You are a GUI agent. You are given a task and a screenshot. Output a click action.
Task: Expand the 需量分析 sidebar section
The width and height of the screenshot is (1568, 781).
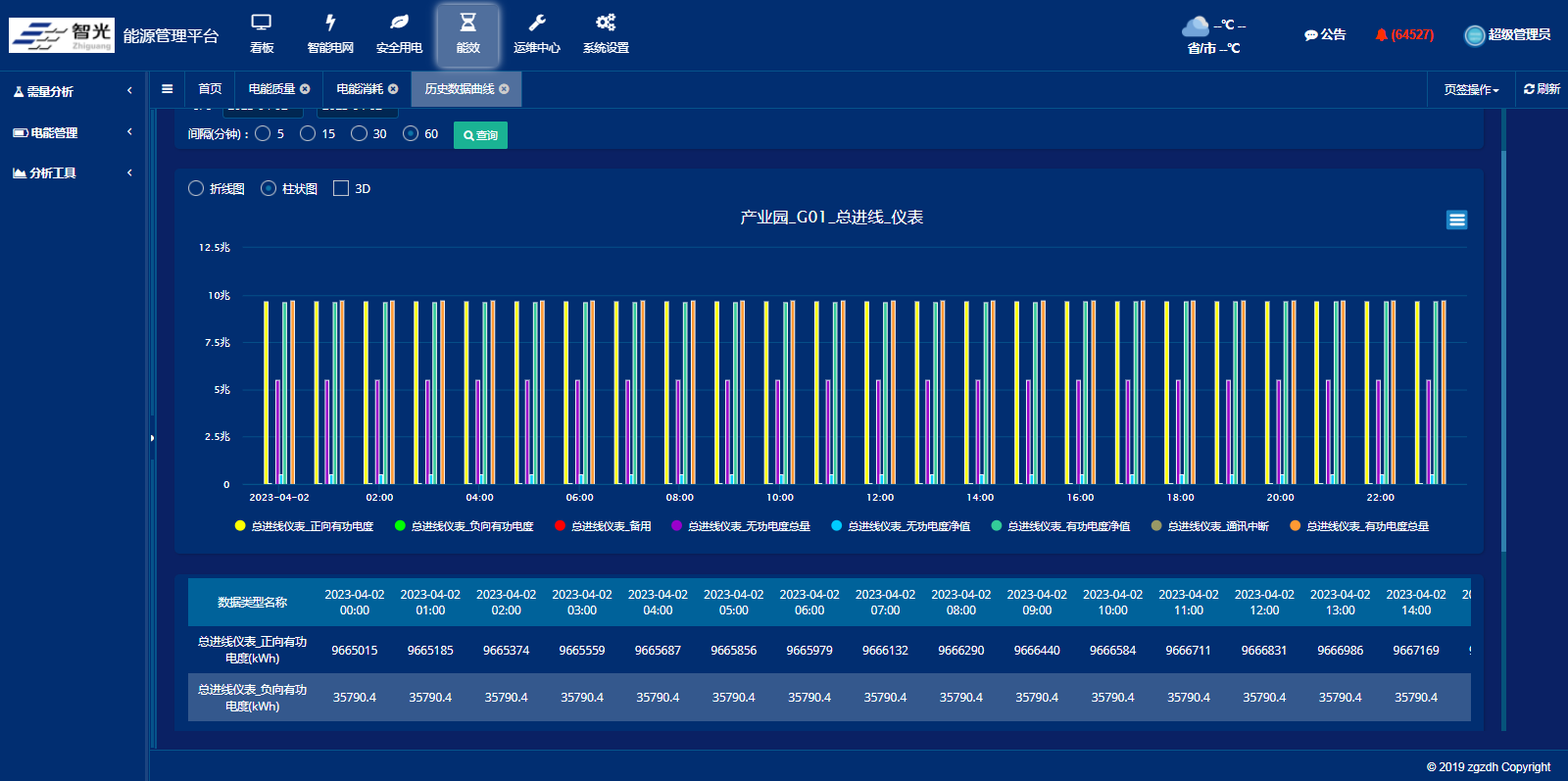tap(73, 91)
